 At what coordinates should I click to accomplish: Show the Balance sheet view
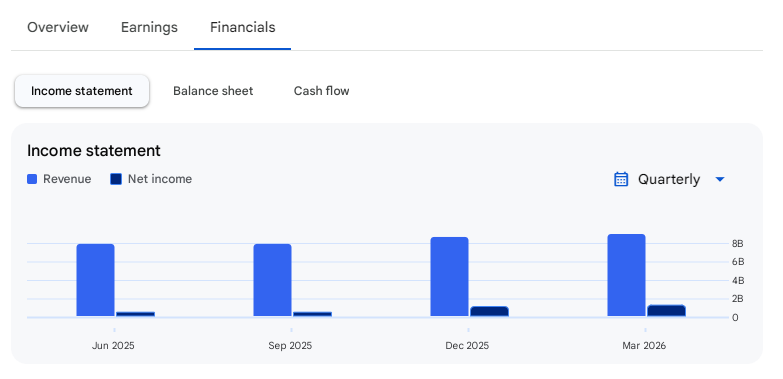(x=213, y=91)
